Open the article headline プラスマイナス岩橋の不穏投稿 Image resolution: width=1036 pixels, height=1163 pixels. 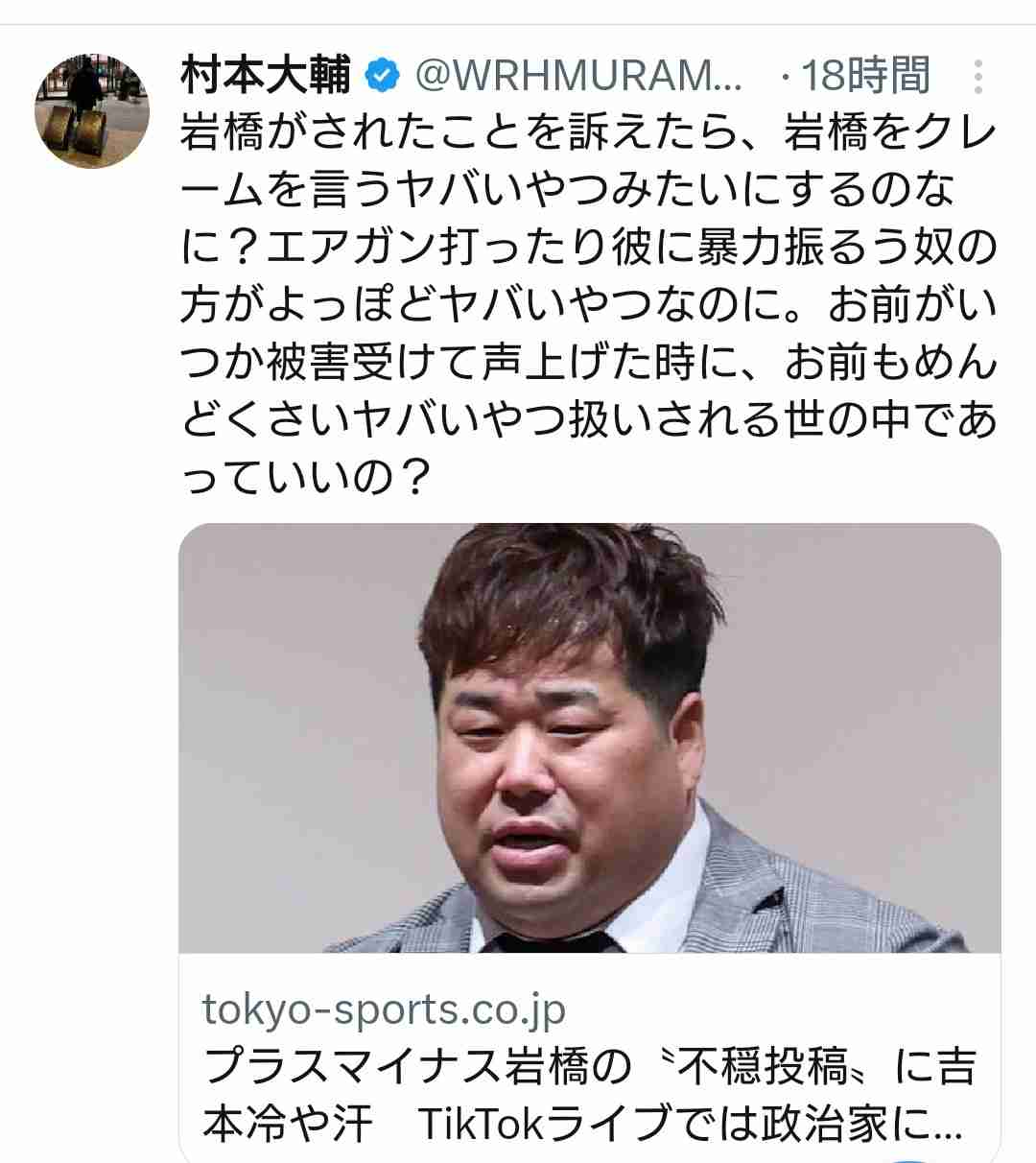[x=589, y=1067]
